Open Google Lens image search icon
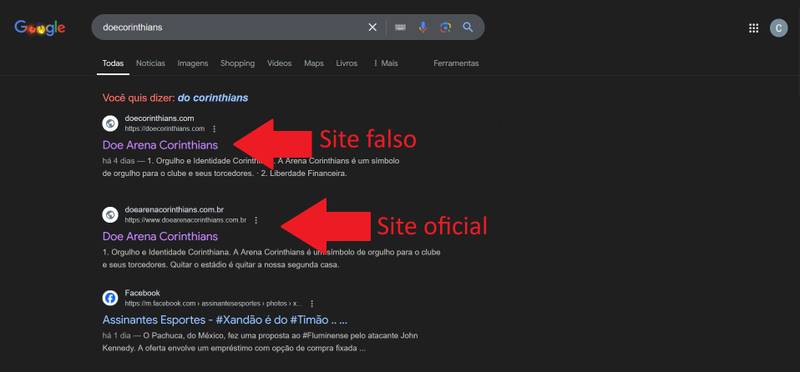This screenshot has width=800, height=372. (445, 28)
